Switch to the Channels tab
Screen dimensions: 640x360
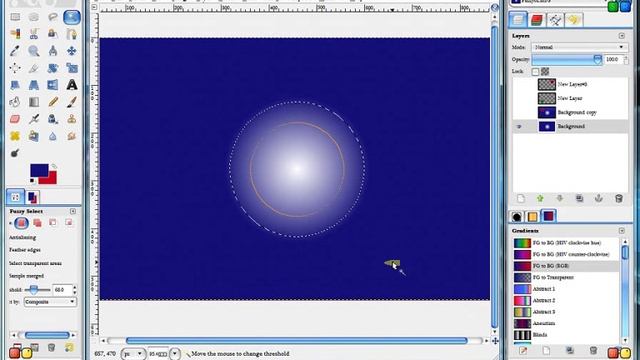(x=537, y=20)
